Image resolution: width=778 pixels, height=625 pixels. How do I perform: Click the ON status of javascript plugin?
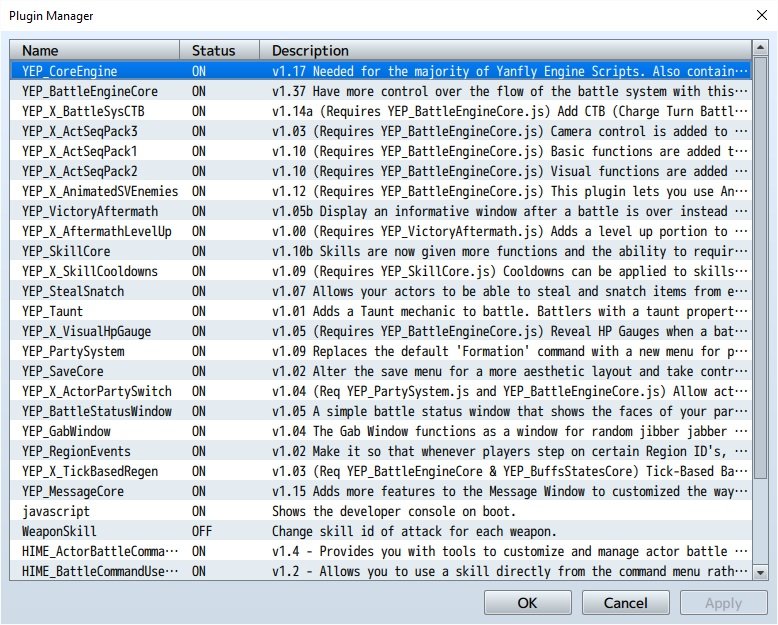pos(198,511)
